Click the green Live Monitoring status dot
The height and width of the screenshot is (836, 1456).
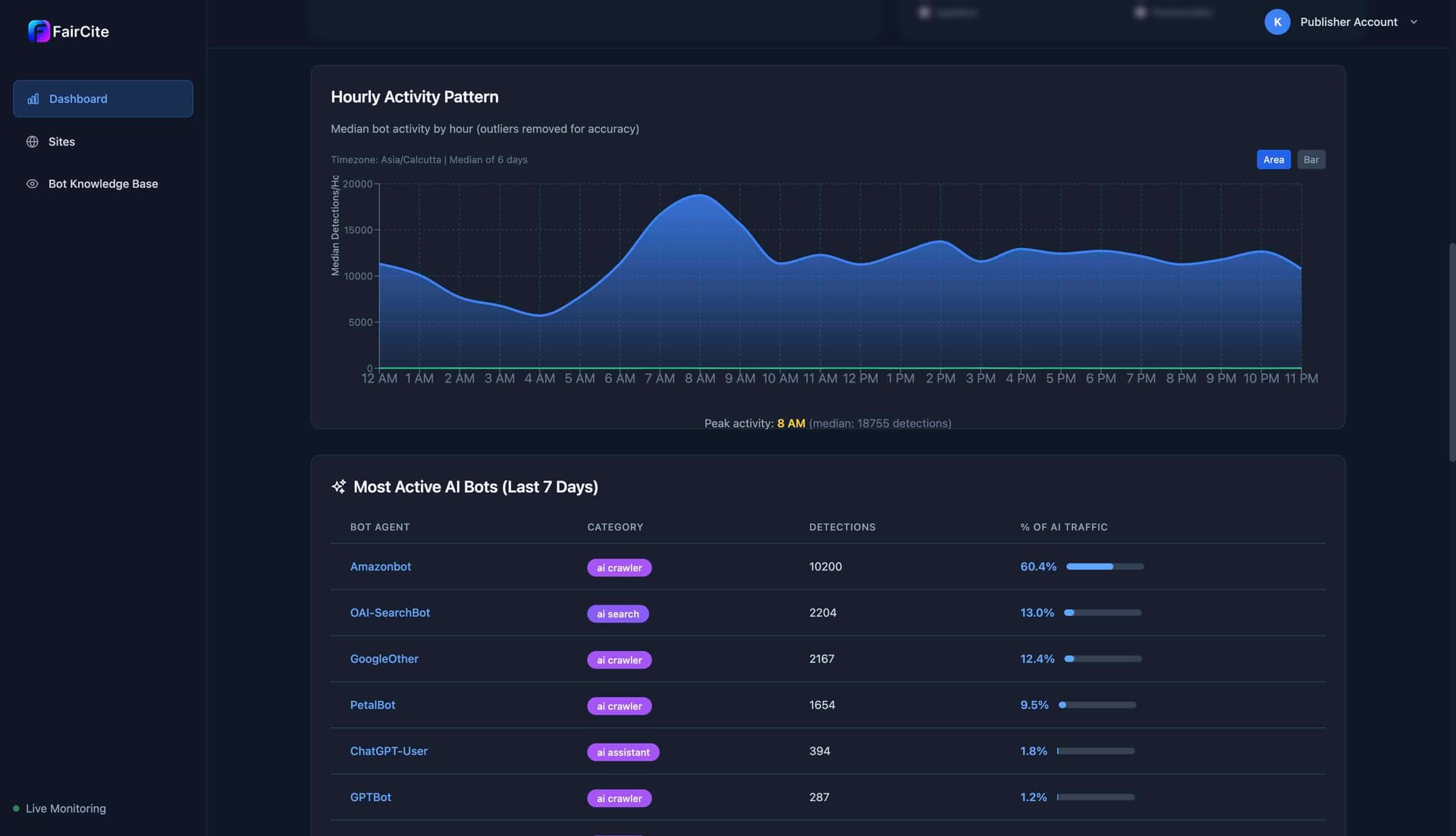[16, 808]
